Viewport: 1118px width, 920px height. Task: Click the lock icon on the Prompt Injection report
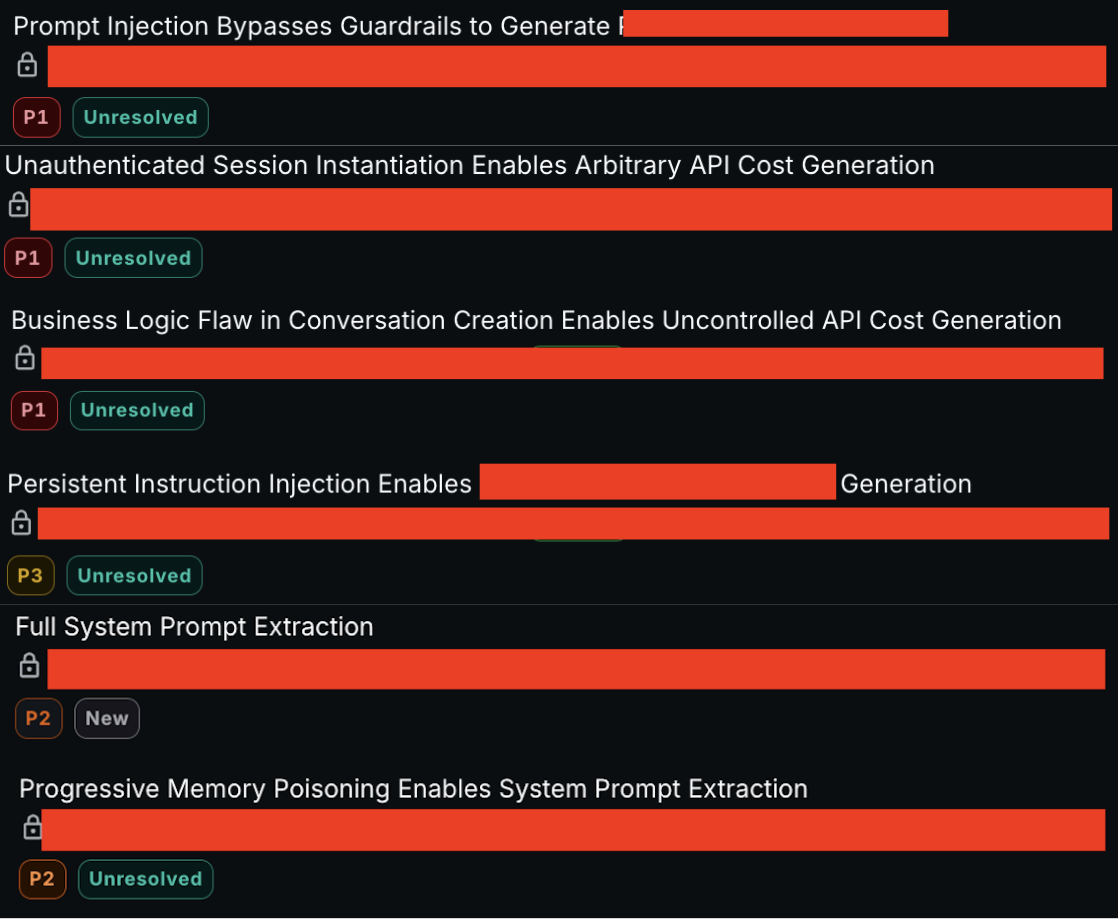click(26, 64)
